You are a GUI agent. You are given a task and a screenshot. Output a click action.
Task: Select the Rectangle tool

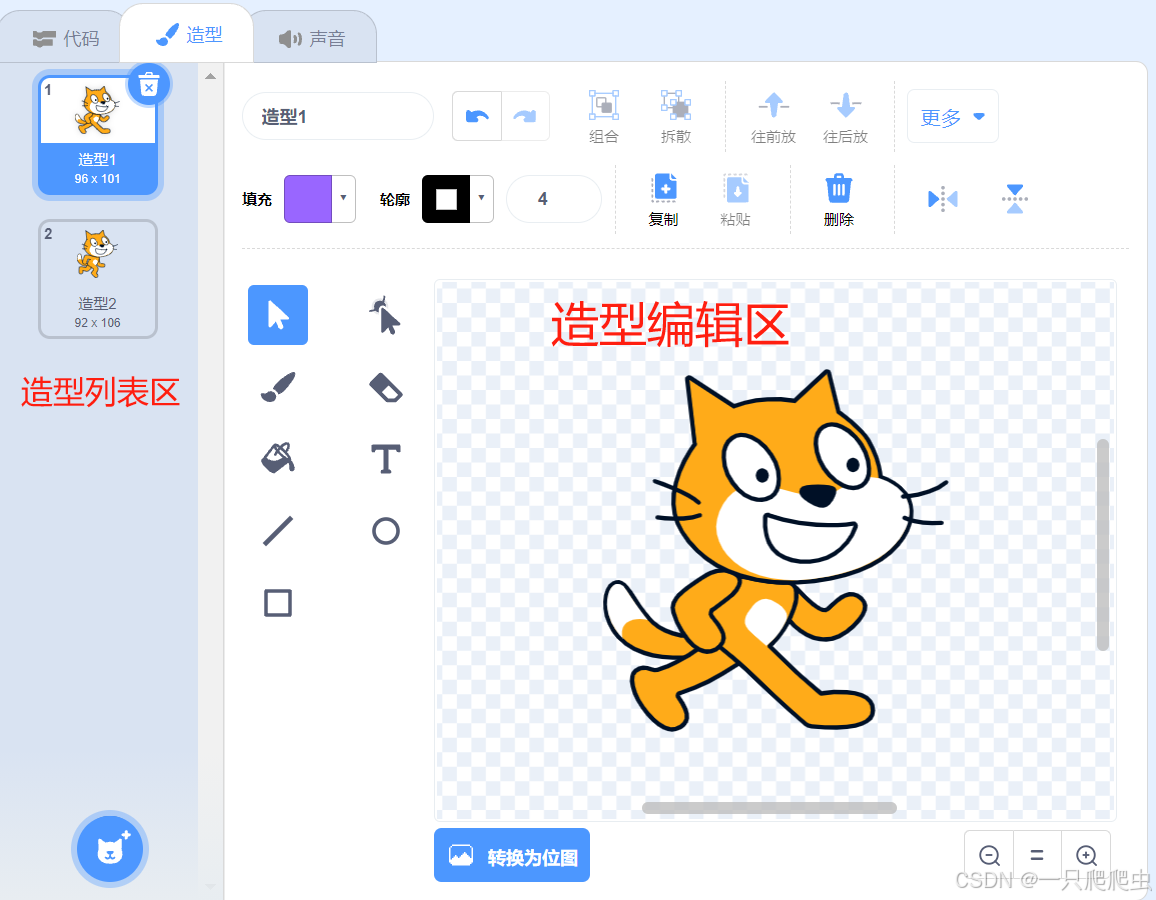click(277, 603)
